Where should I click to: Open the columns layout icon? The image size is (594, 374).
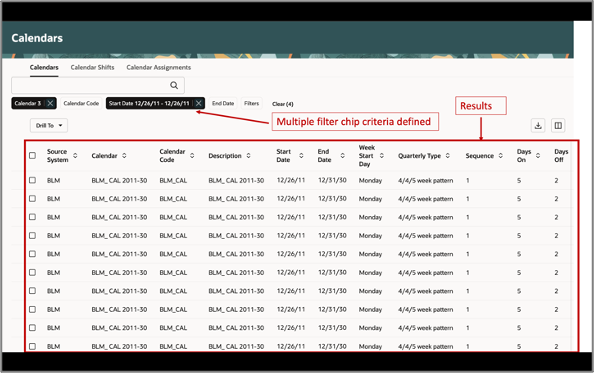[x=558, y=125]
